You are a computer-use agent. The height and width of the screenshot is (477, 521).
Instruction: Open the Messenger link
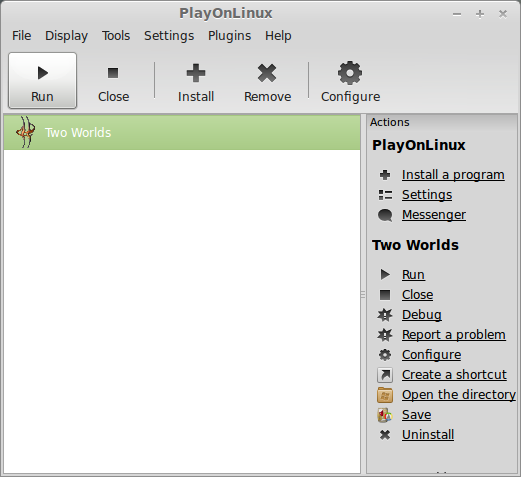434,215
